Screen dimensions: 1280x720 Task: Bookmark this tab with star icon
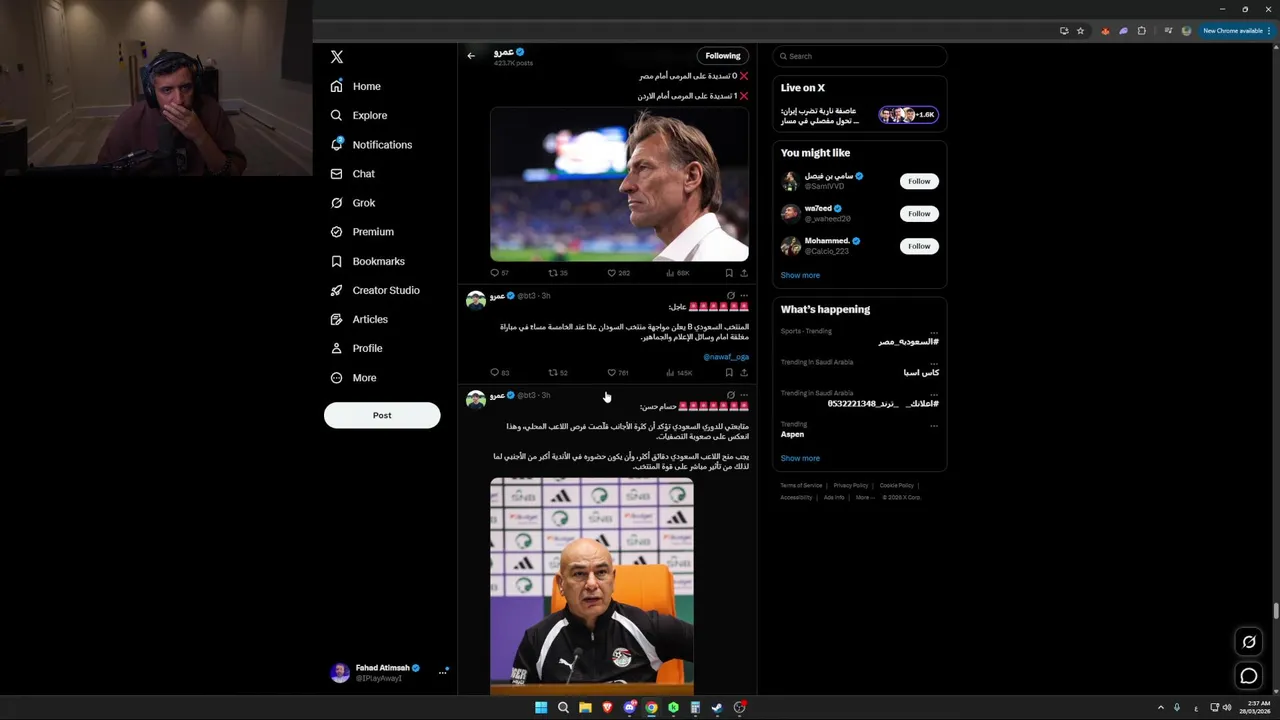point(1080,31)
